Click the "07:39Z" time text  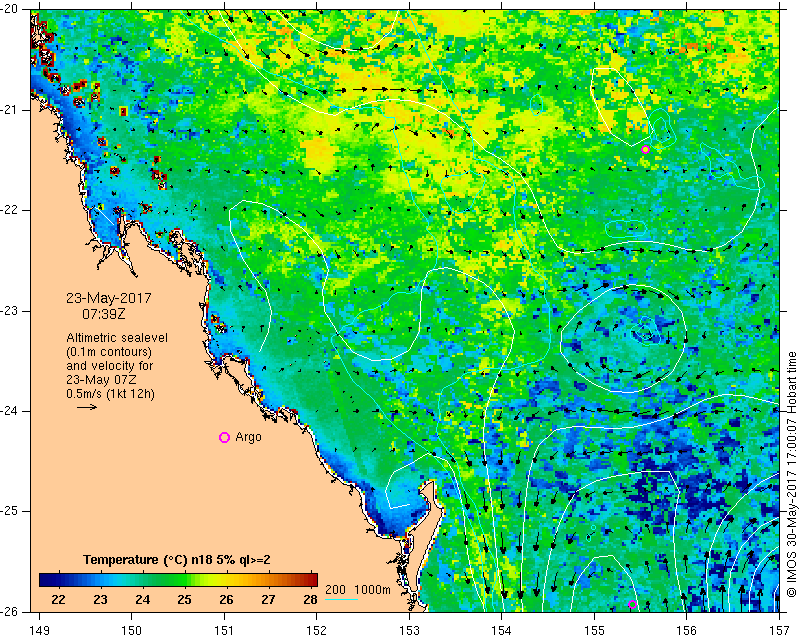104,314
